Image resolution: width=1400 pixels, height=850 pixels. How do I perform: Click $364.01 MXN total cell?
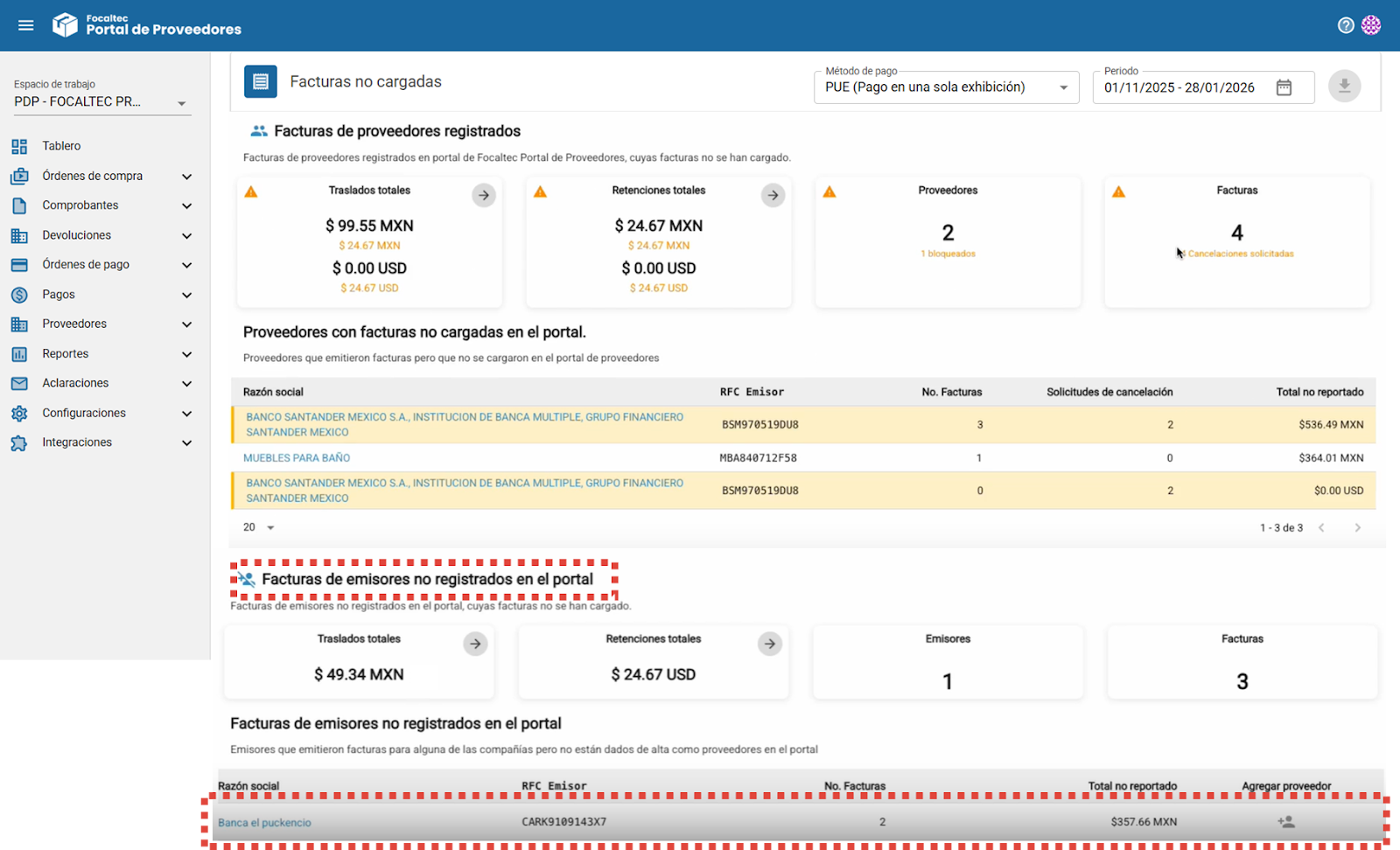click(1331, 457)
